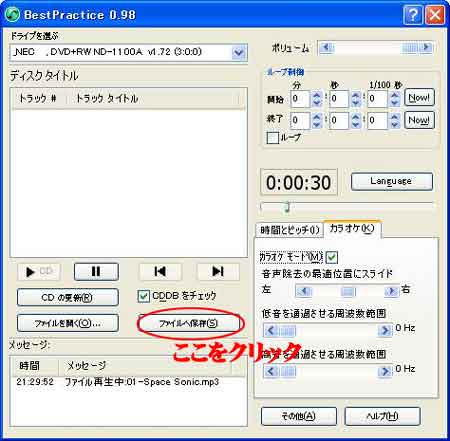Select the カラオケ(K) tab
Screen dimensions: 450x441
352,229
